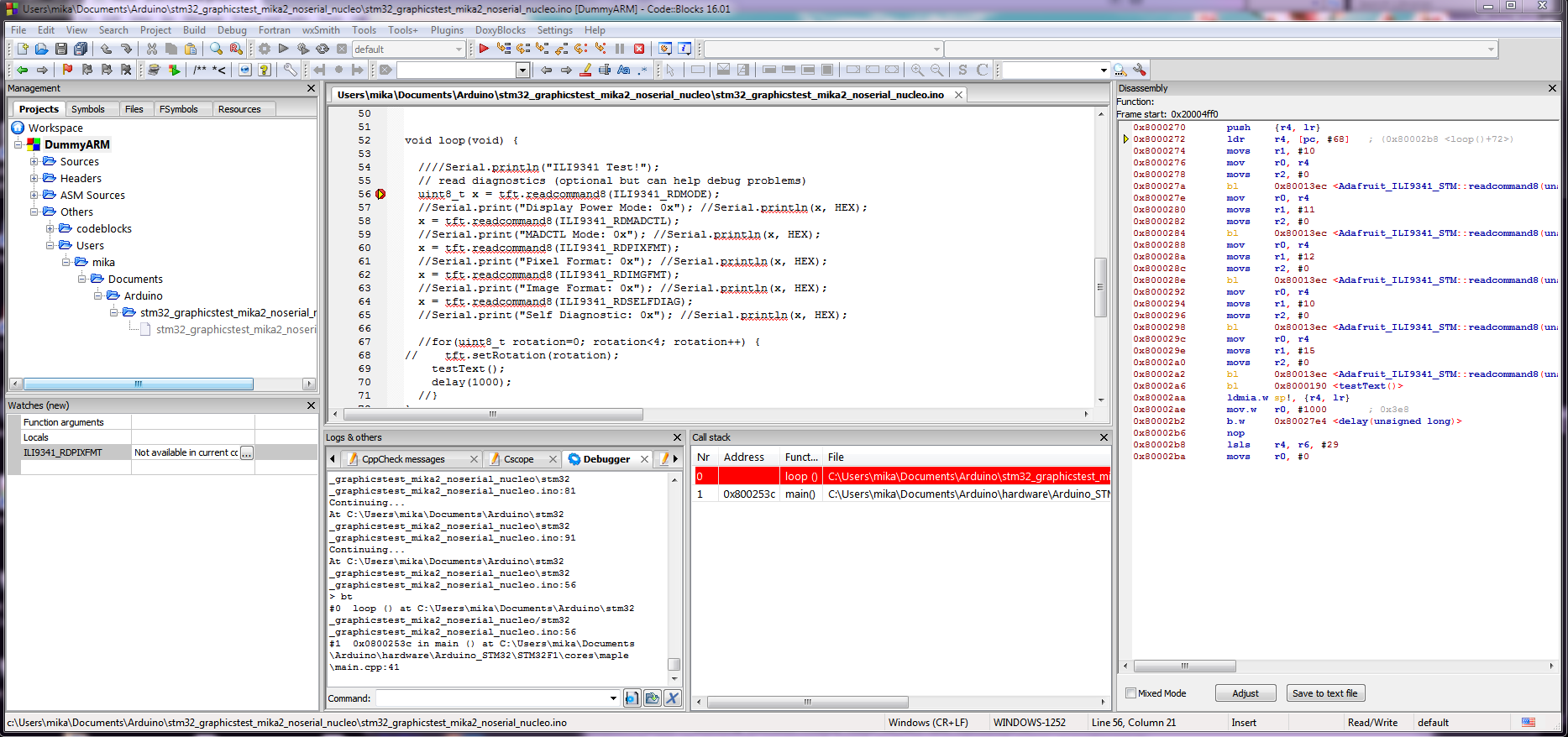The image size is (1568, 737).
Task: Select the ILI9341_RDPIXFMT watch entry
Action: (63, 452)
